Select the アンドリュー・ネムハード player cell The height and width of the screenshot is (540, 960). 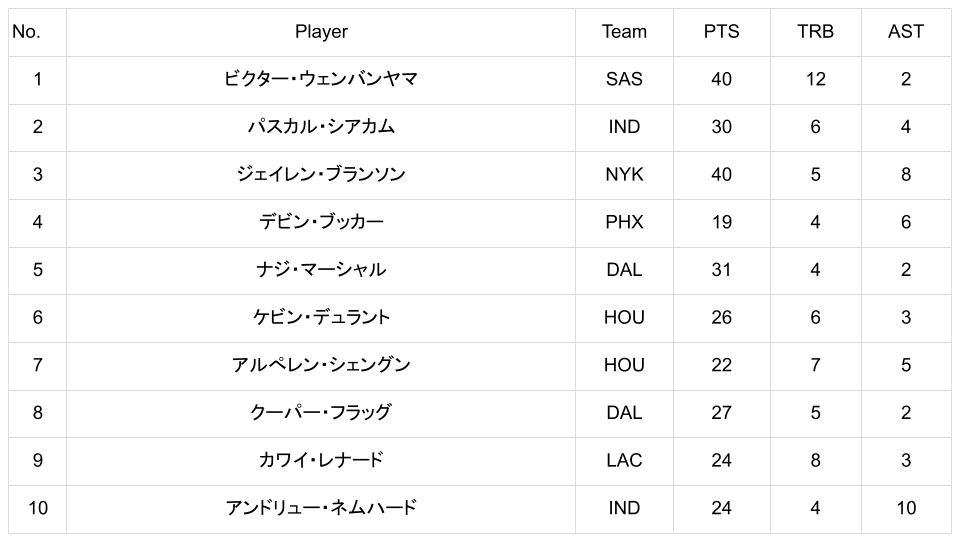(321, 508)
